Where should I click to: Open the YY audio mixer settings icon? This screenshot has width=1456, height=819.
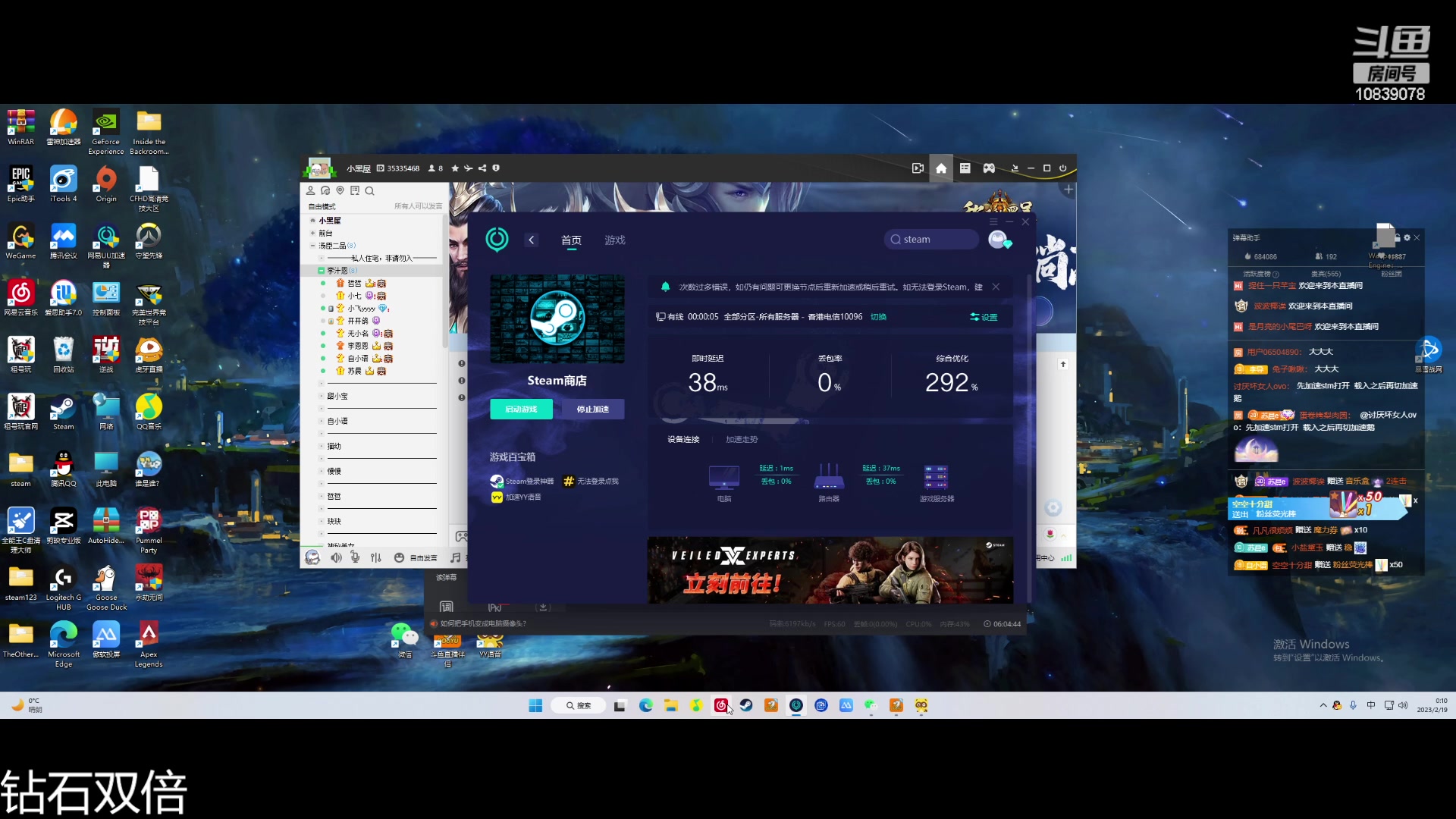(376, 557)
